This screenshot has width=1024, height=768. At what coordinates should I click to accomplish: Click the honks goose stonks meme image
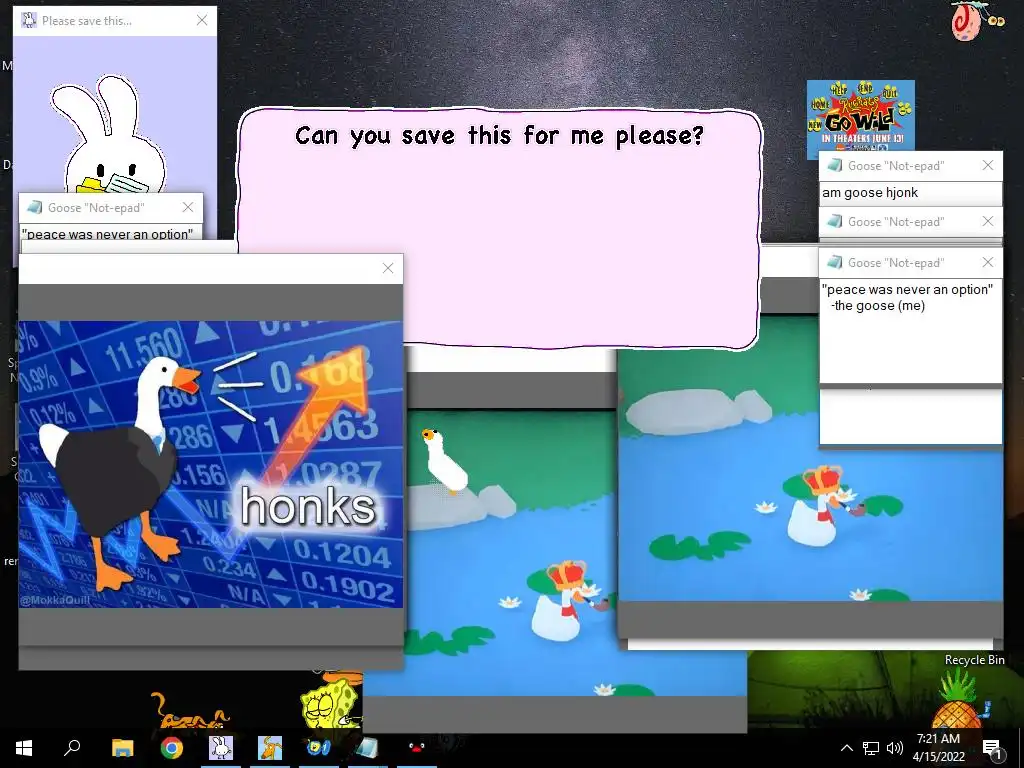click(x=210, y=464)
